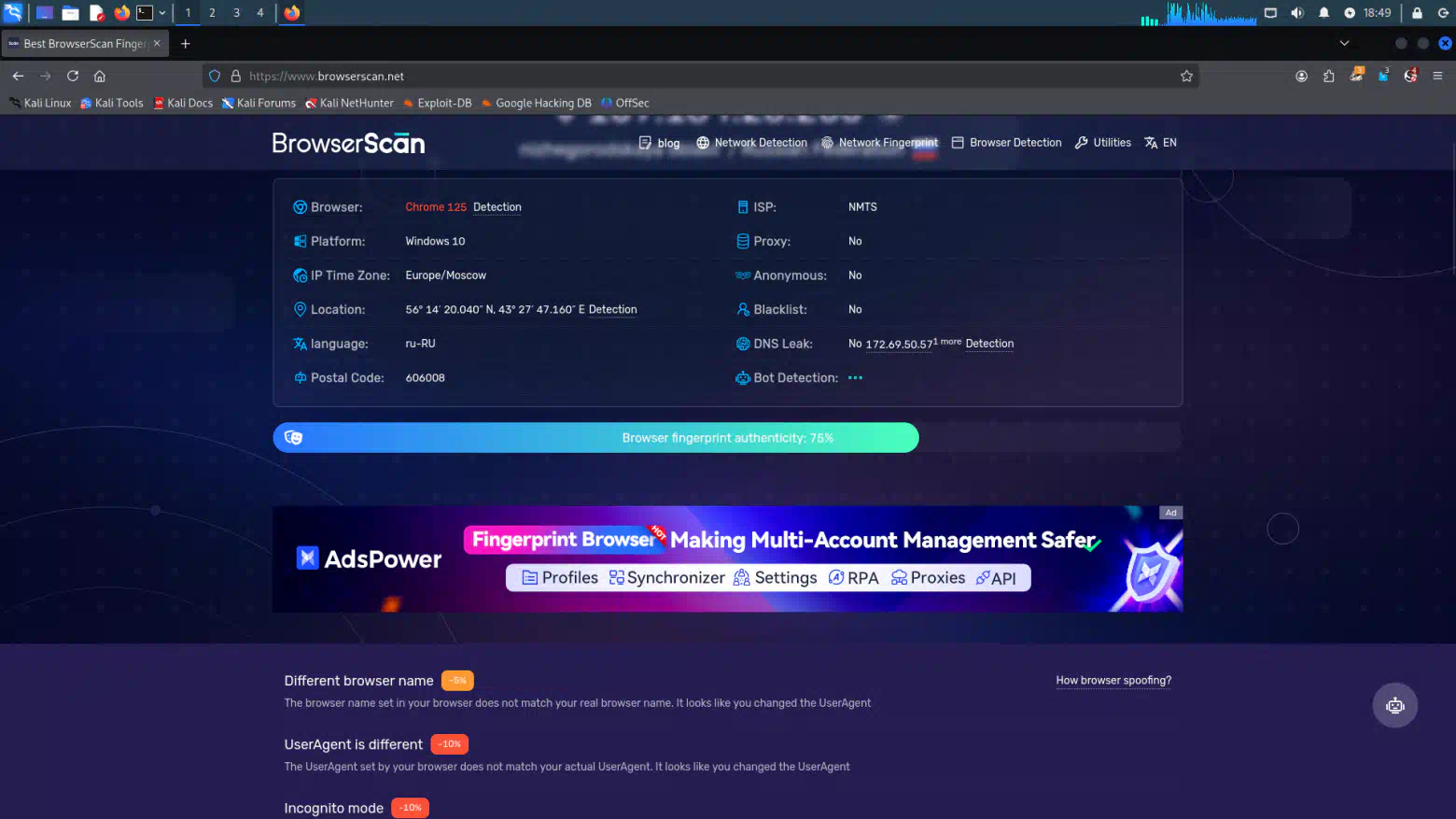The height and width of the screenshot is (819, 1456).
Task: Lock the screen with padlock icon
Action: tap(1417, 12)
